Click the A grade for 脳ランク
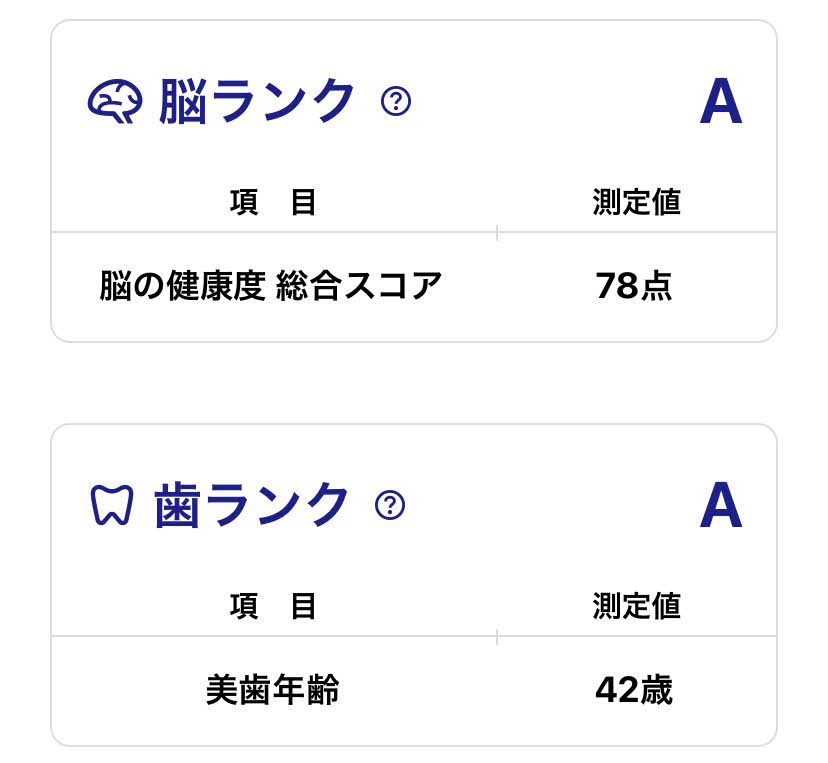The width and height of the screenshot is (828, 763). (x=720, y=102)
